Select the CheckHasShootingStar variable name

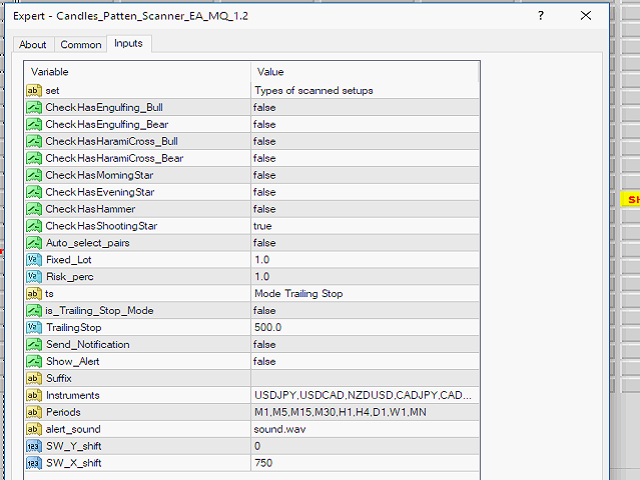[x=101, y=226]
